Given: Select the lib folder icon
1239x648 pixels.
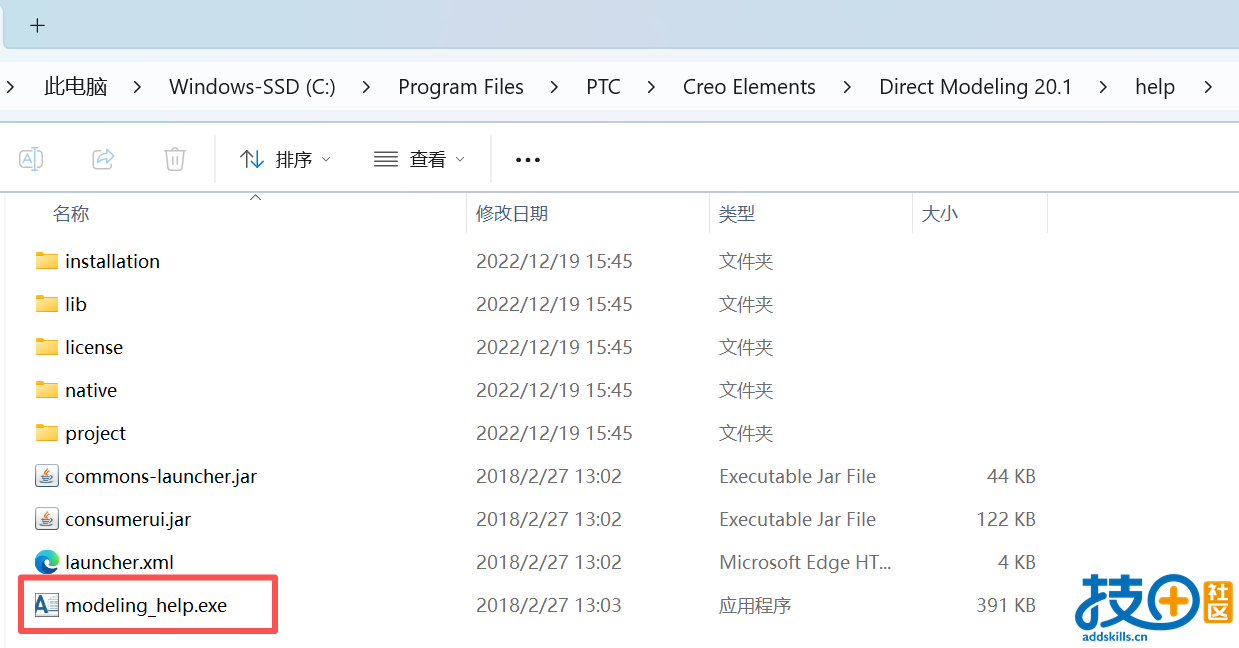Looking at the screenshot, I should coord(46,304).
